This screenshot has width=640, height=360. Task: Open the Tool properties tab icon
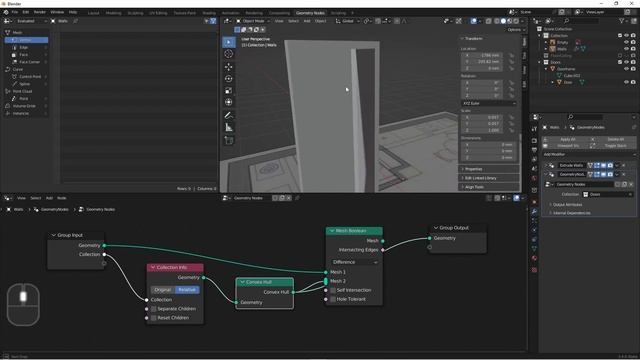[x=534, y=129]
